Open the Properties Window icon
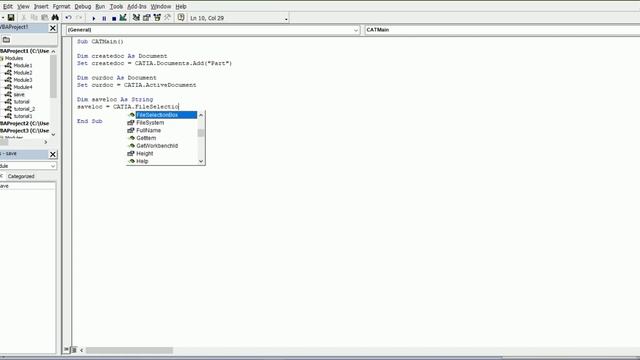The height and width of the screenshot is (360, 640). click(x=147, y=18)
